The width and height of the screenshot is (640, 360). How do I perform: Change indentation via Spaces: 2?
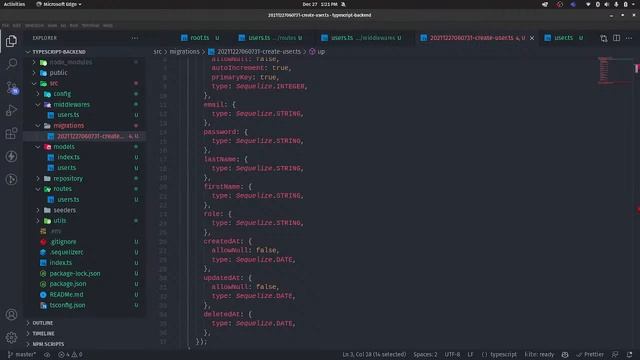pos(425,355)
